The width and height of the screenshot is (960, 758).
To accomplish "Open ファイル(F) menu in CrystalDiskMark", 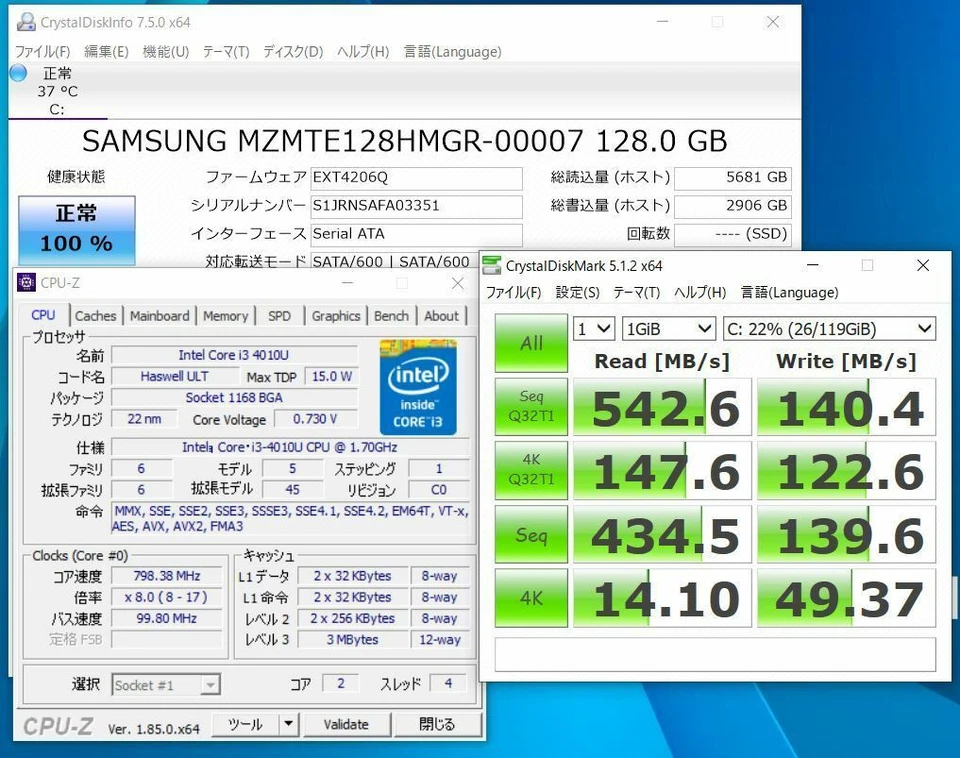I will coord(514,292).
